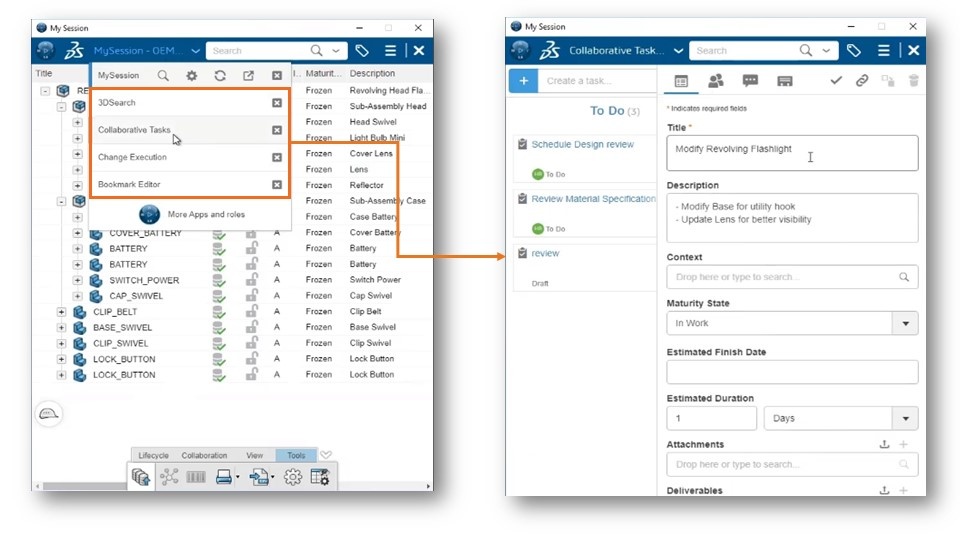Screen dimensions: 960x540
Task: Expand the SWITCH_POWER tree node
Action: tap(77, 280)
